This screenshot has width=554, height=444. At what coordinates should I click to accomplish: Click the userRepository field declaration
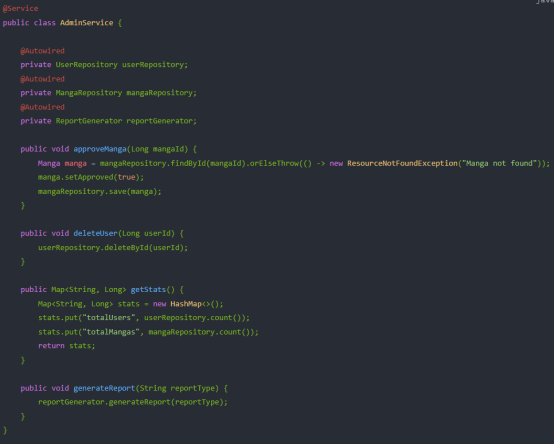pyautogui.click(x=104, y=65)
